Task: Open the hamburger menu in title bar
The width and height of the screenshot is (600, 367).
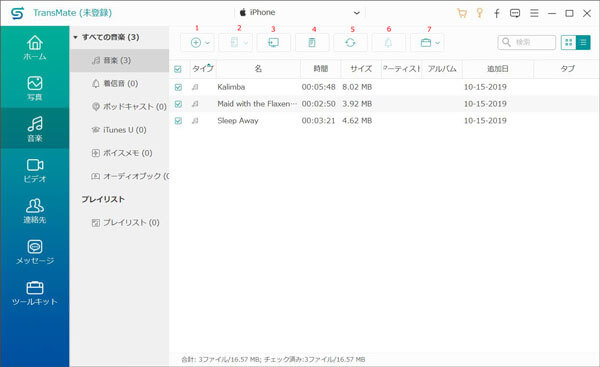Action: pyautogui.click(x=534, y=13)
